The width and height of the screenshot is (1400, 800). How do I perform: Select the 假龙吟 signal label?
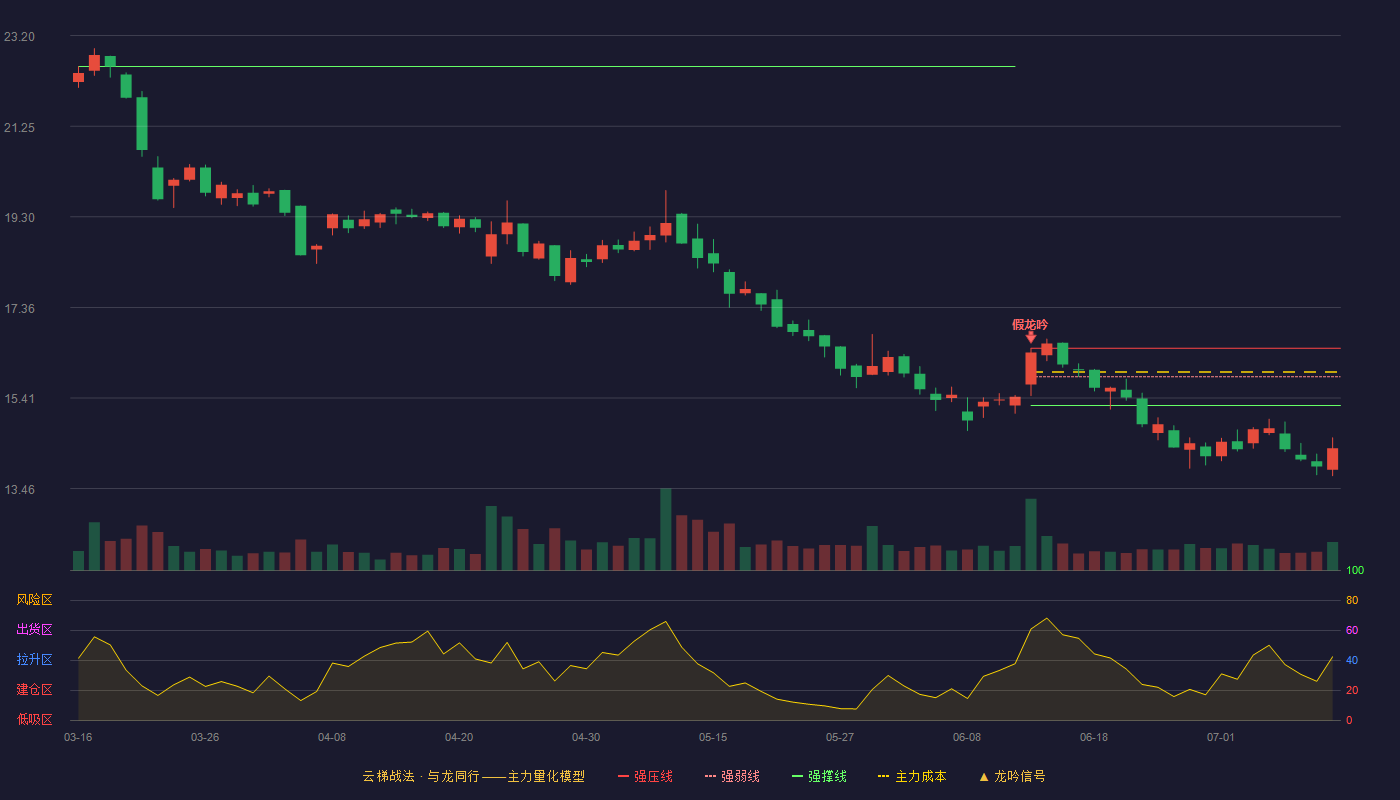pyautogui.click(x=1030, y=324)
